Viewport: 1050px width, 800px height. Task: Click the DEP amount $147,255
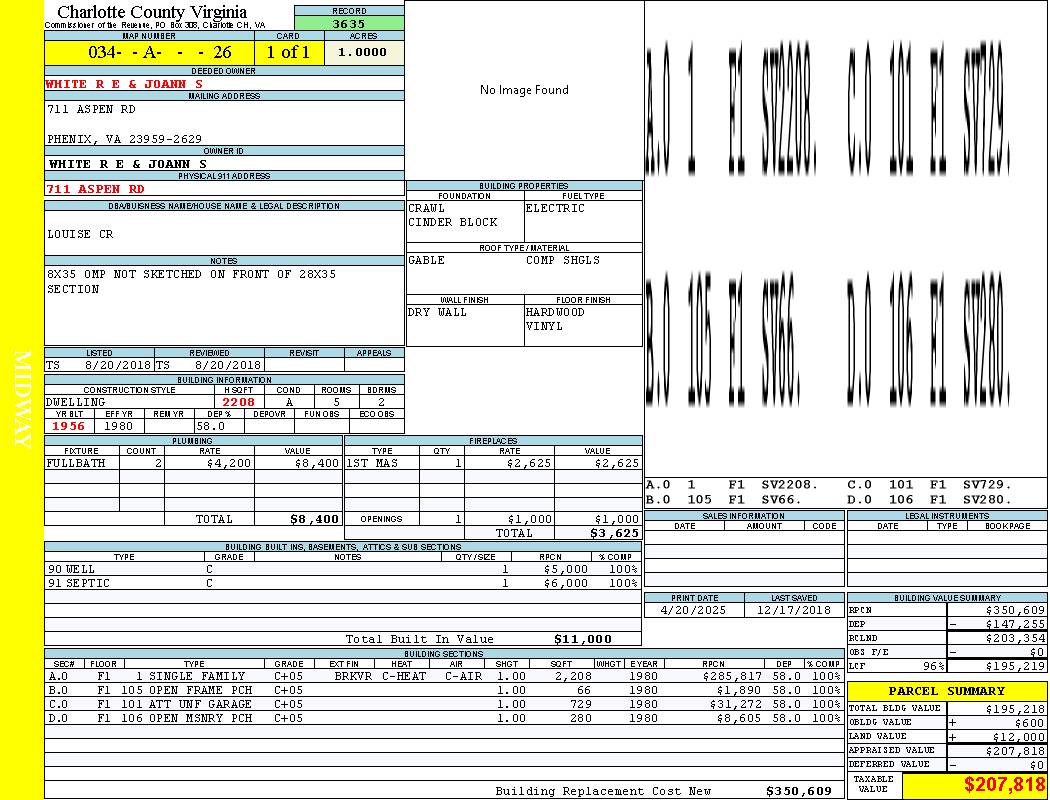[1015, 624]
